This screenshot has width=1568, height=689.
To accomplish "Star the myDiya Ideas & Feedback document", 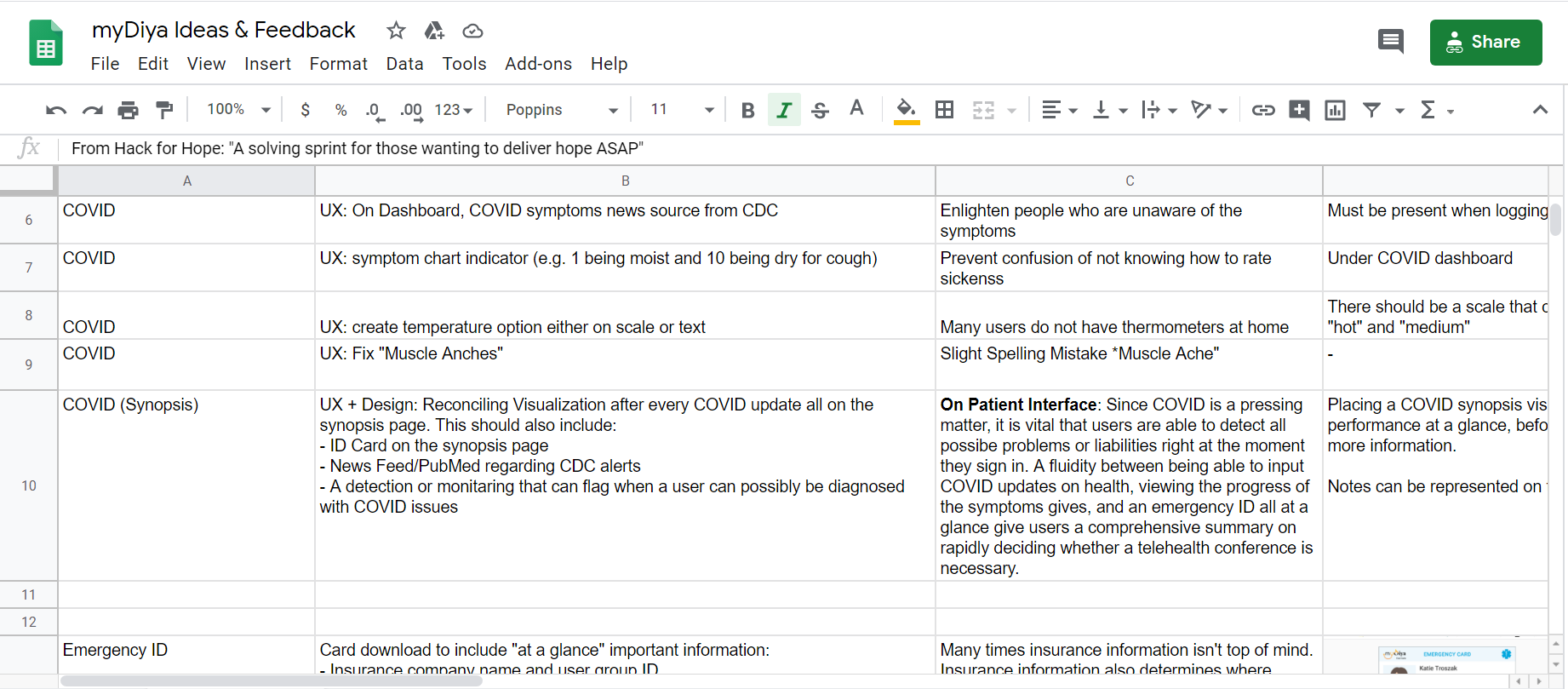I will (396, 31).
